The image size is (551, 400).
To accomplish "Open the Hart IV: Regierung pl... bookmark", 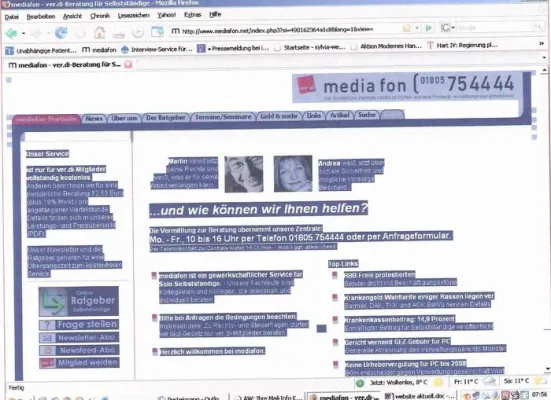I will coord(462,45).
